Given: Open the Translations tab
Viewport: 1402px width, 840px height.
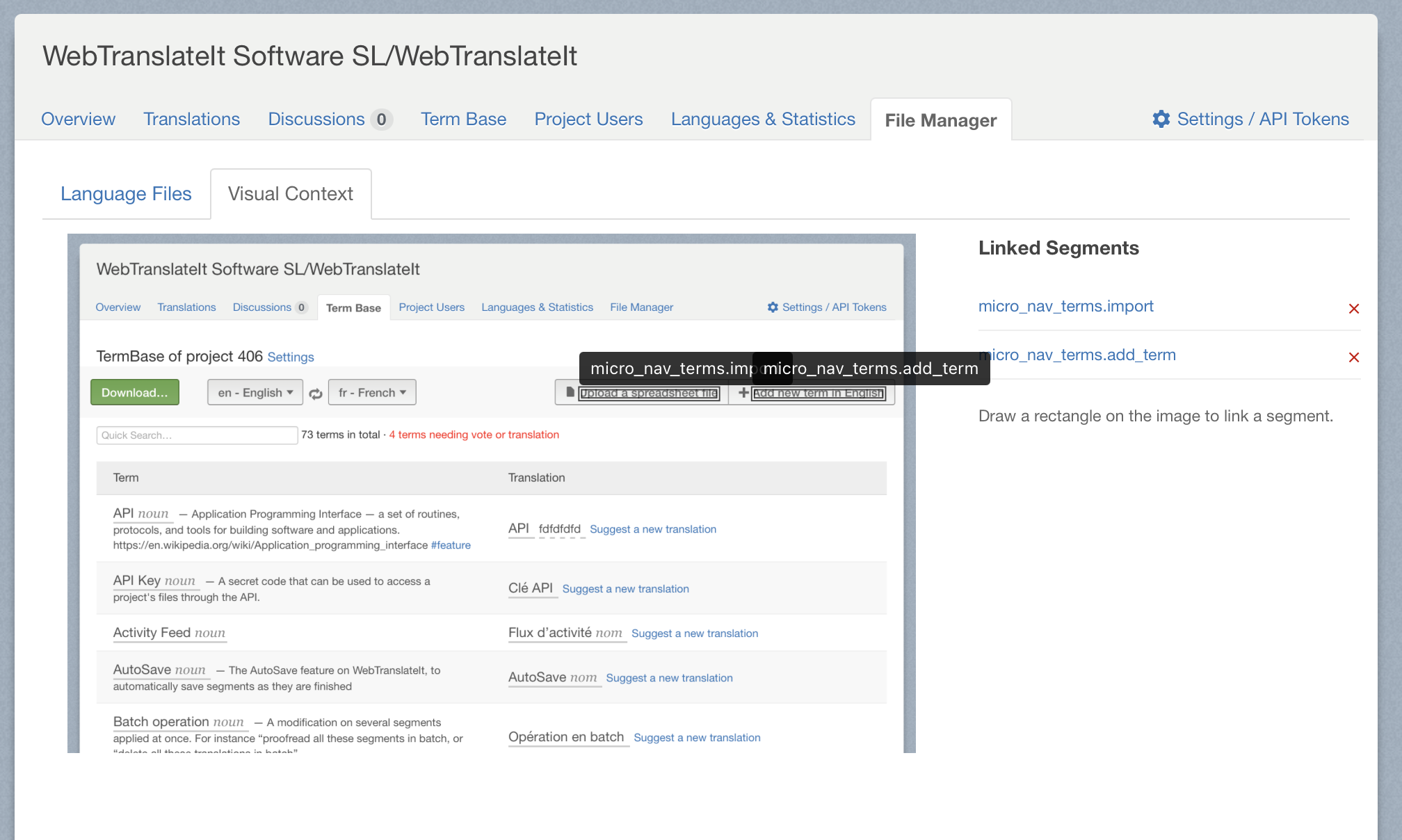Looking at the screenshot, I should (191, 119).
